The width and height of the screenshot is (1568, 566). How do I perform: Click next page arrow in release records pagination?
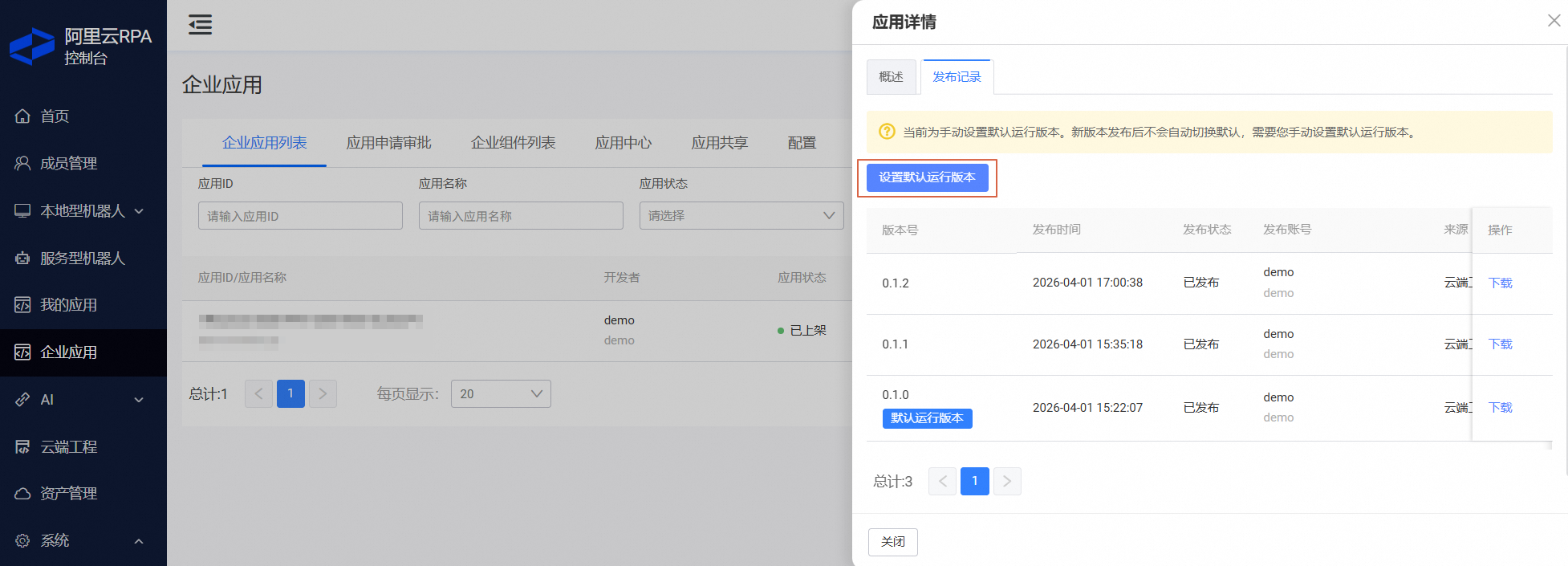[1007, 481]
